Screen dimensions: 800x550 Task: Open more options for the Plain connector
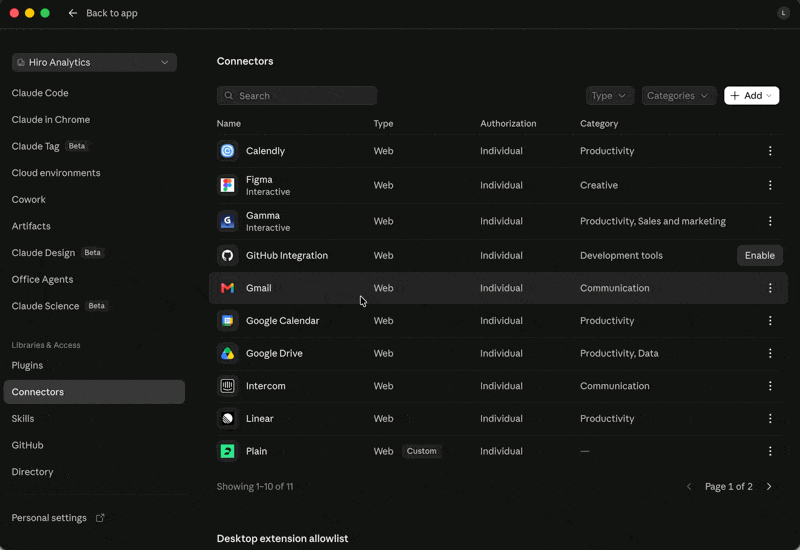tap(770, 452)
